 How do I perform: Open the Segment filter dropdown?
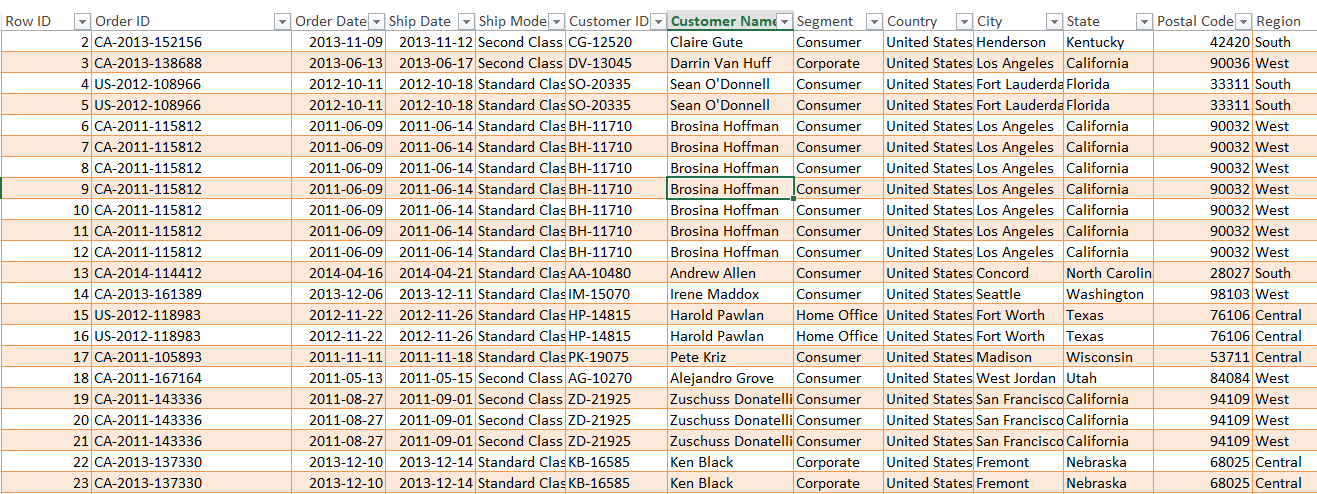[x=874, y=21]
